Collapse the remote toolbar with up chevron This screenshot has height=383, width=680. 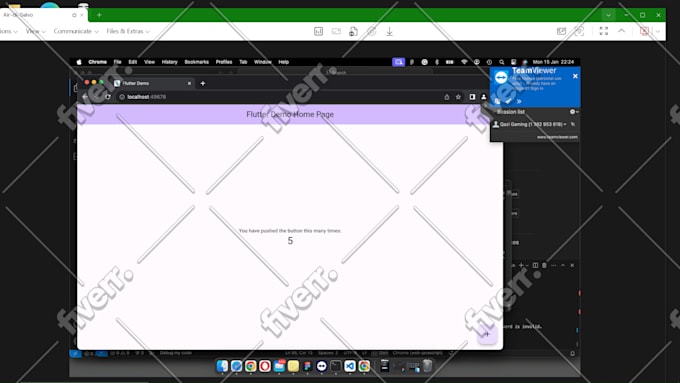[621, 31]
